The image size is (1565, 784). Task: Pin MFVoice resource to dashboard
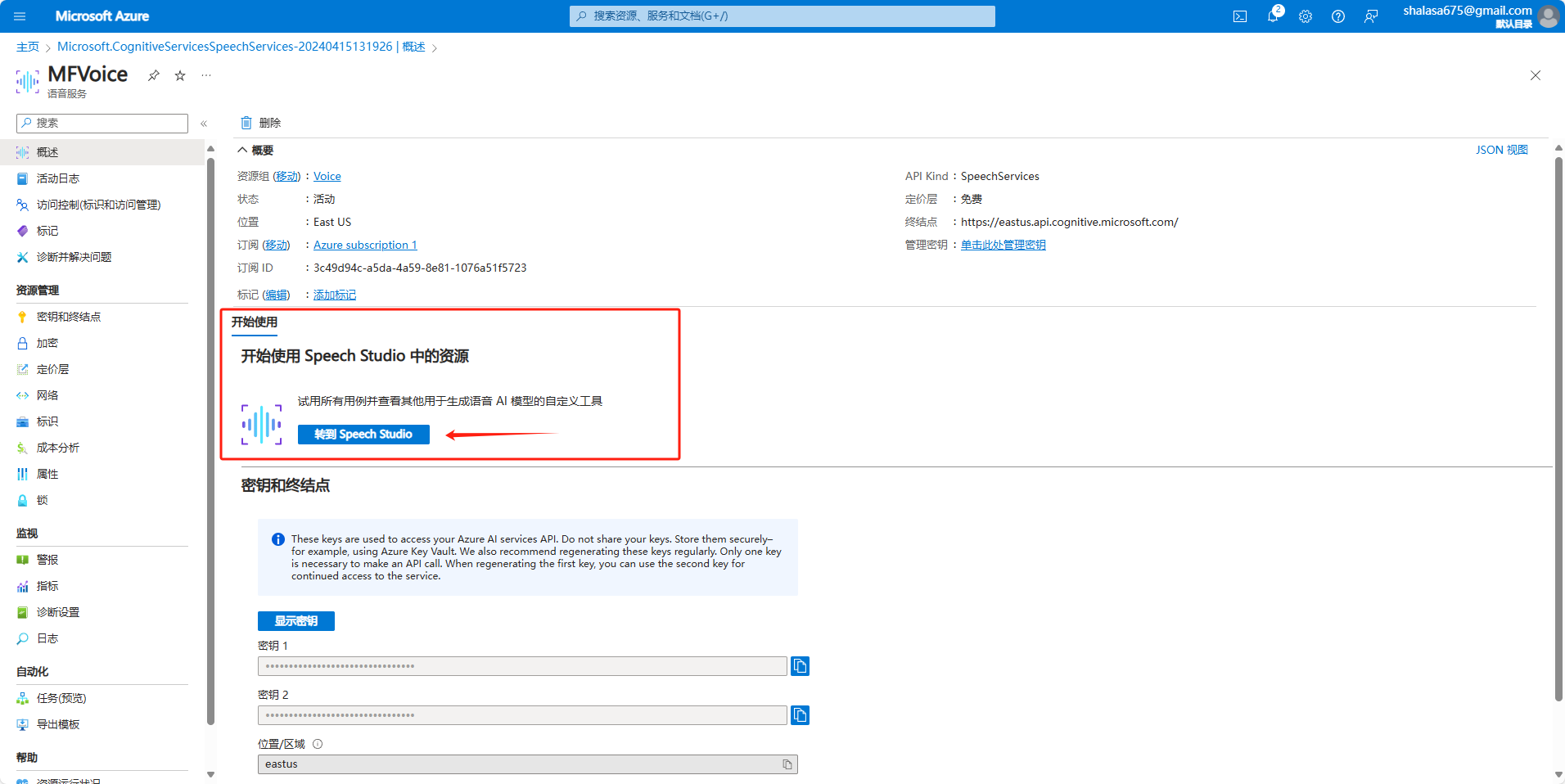[x=153, y=75]
